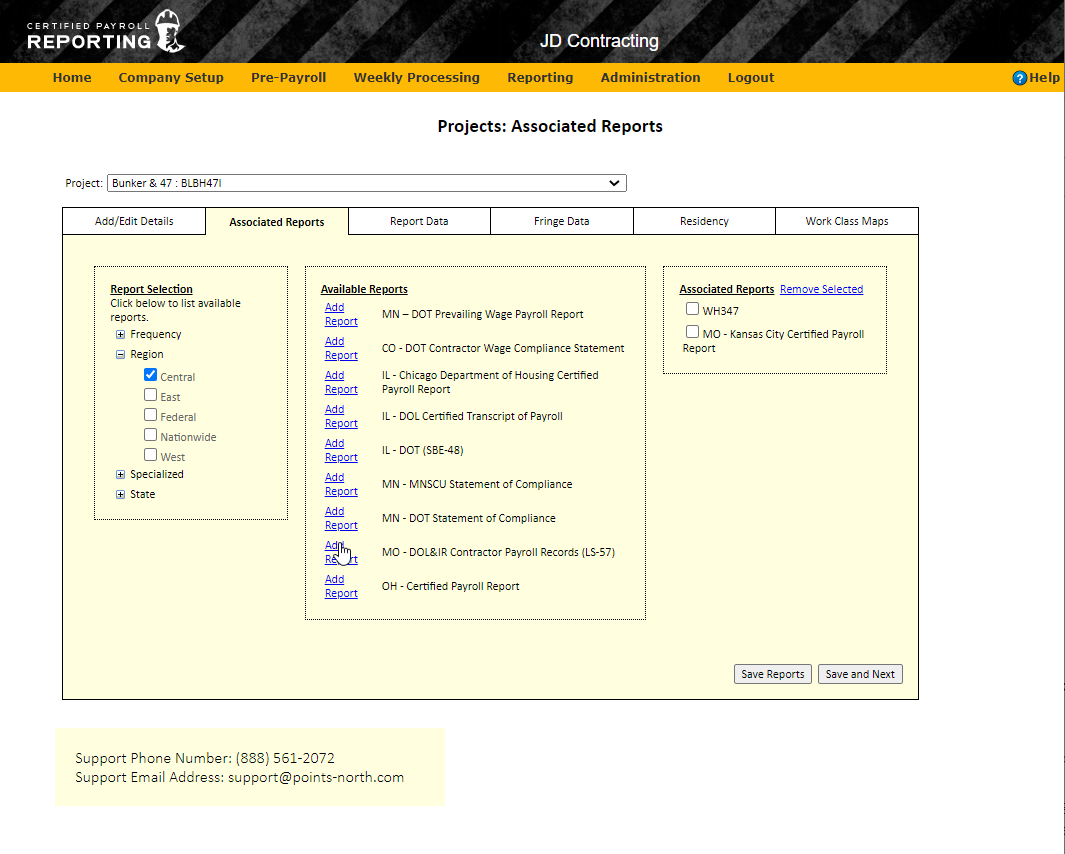Open the Home menu
The image size is (1065, 854).
[x=72, y=77]
